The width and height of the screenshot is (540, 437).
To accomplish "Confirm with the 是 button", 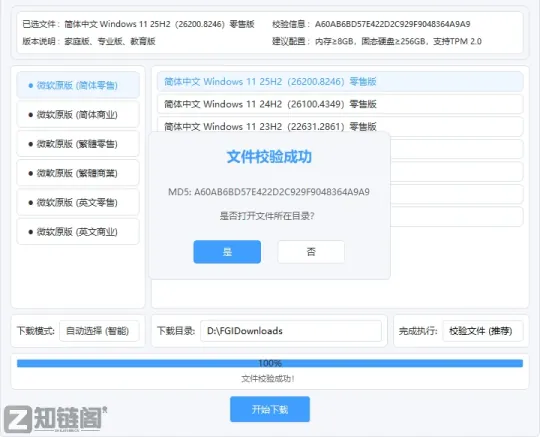I will [227, 252].
